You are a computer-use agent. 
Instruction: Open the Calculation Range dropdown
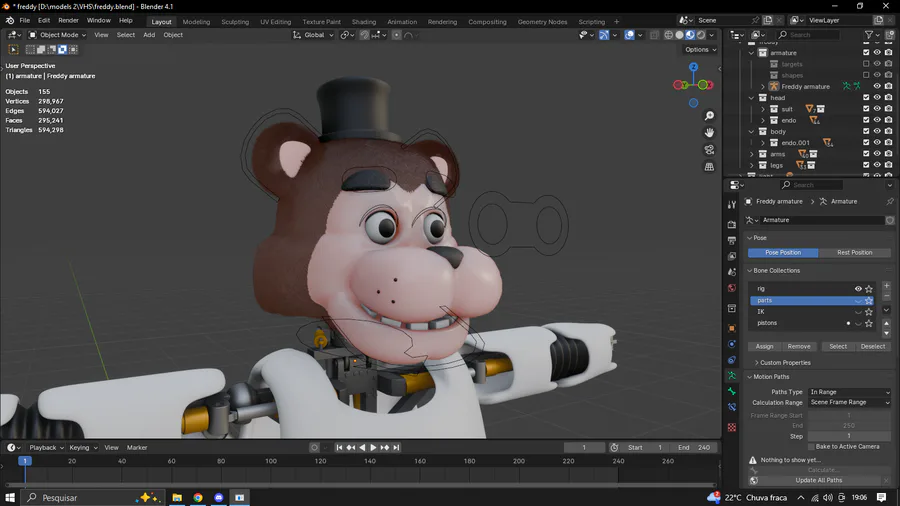(x=849, y=402)
